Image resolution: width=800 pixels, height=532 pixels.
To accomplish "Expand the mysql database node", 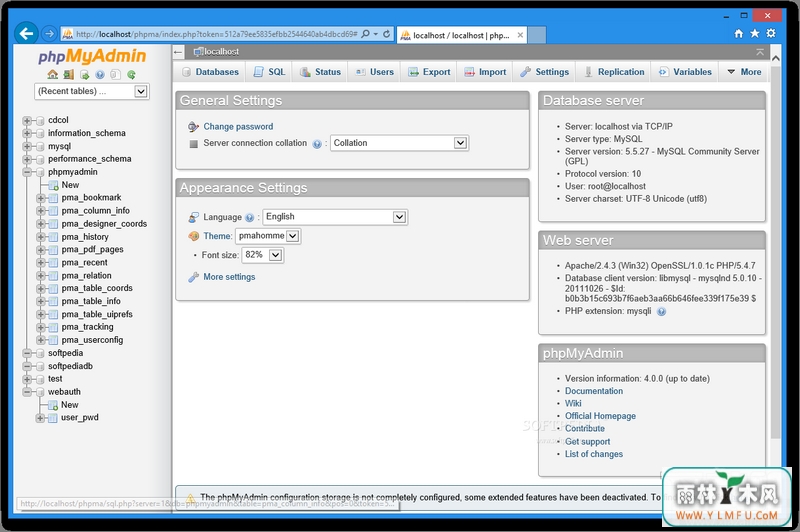I will [x=27, y=146].
